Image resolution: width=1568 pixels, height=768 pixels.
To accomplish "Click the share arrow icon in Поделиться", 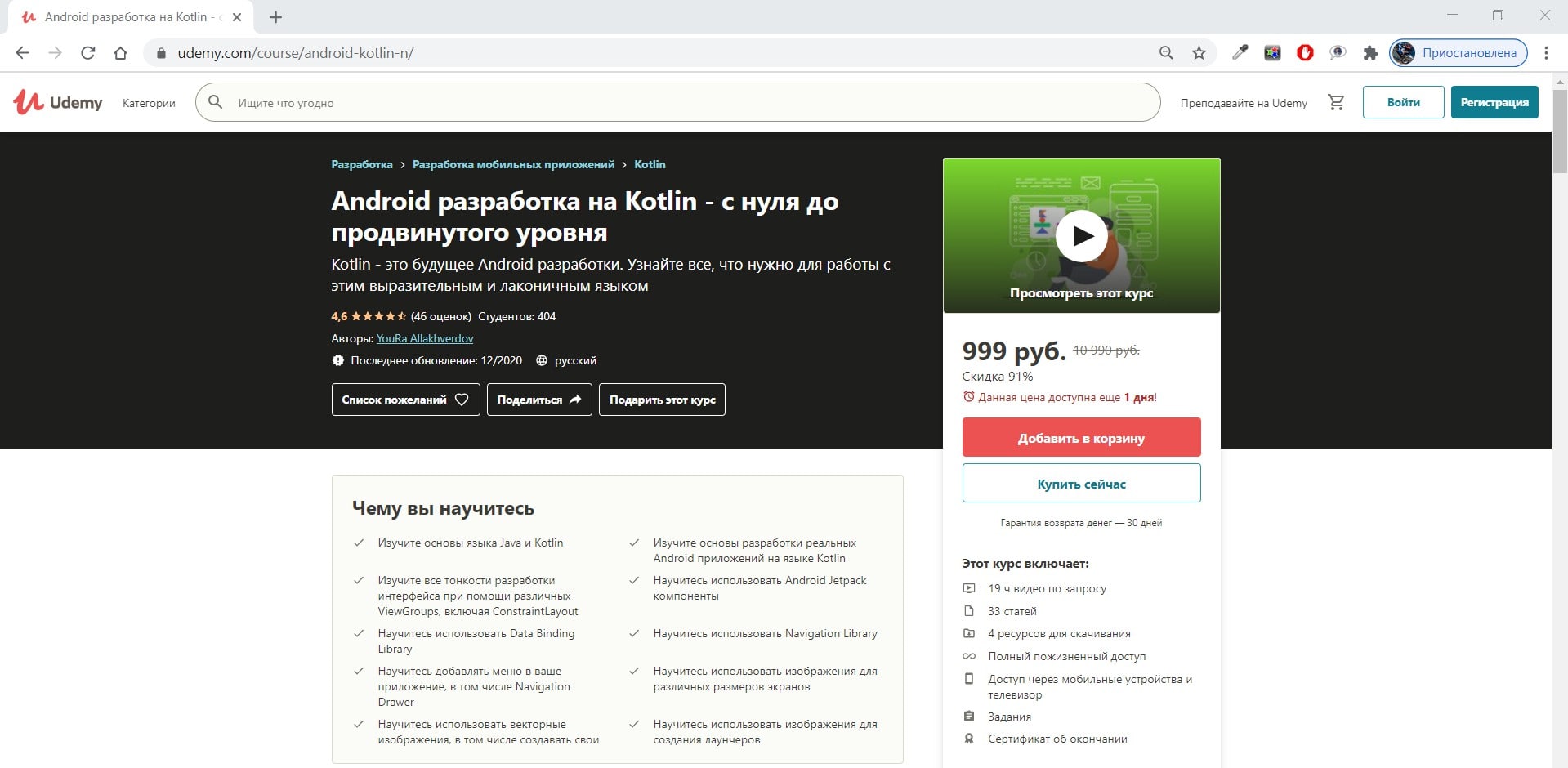I will pyautogui.click(x=575, y=400).
